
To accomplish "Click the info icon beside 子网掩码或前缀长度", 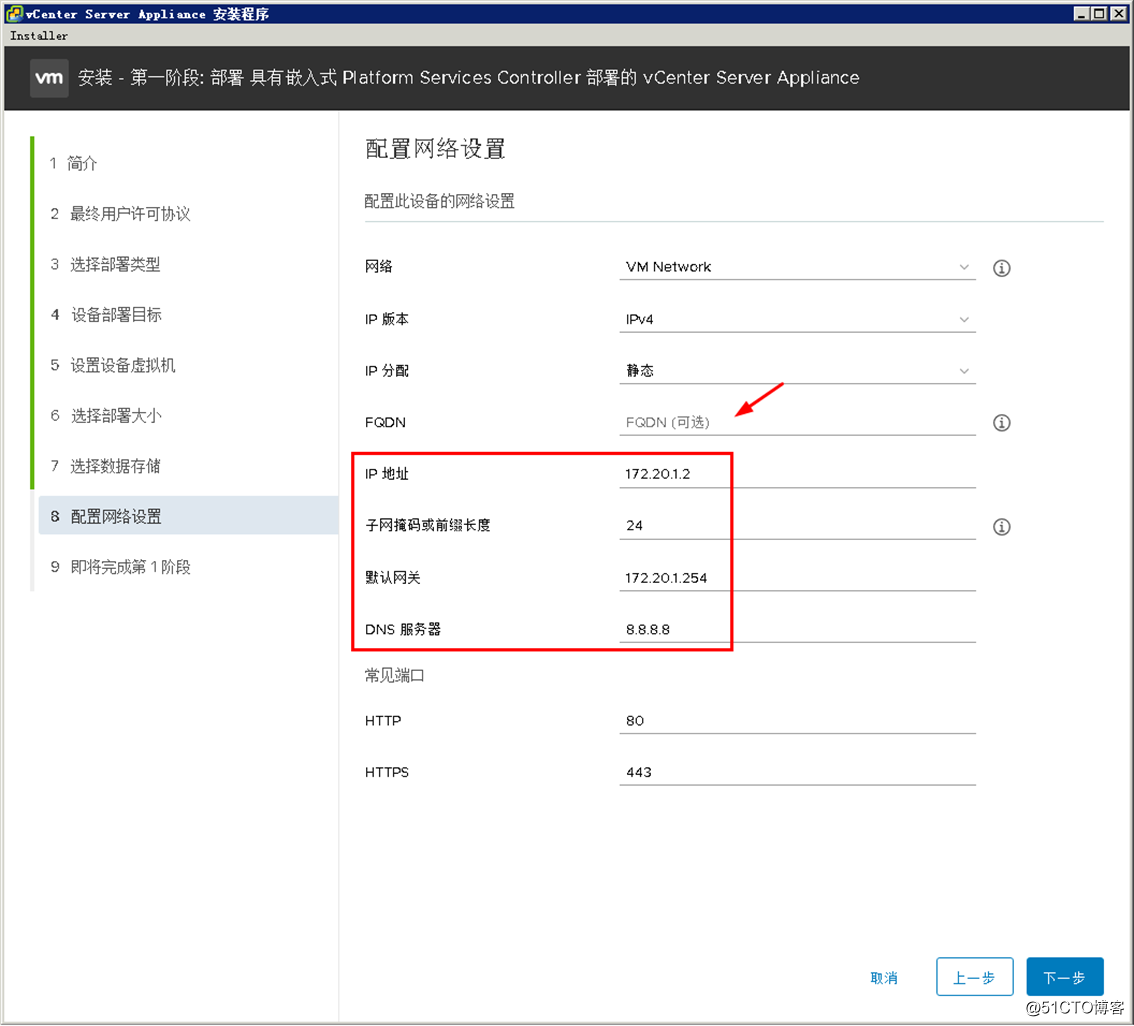I will pyautogui.click(x=1002, y=527).
